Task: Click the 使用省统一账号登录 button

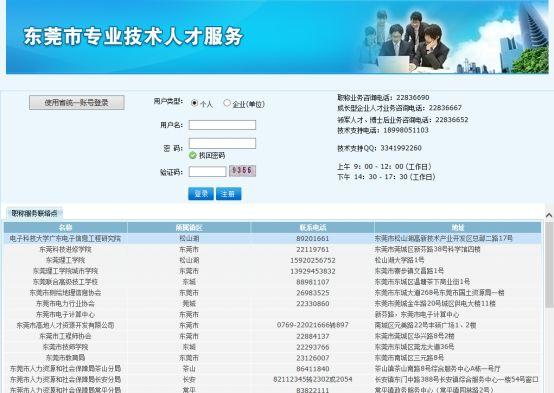Action: pyautogui.click(x=77, y=102)
